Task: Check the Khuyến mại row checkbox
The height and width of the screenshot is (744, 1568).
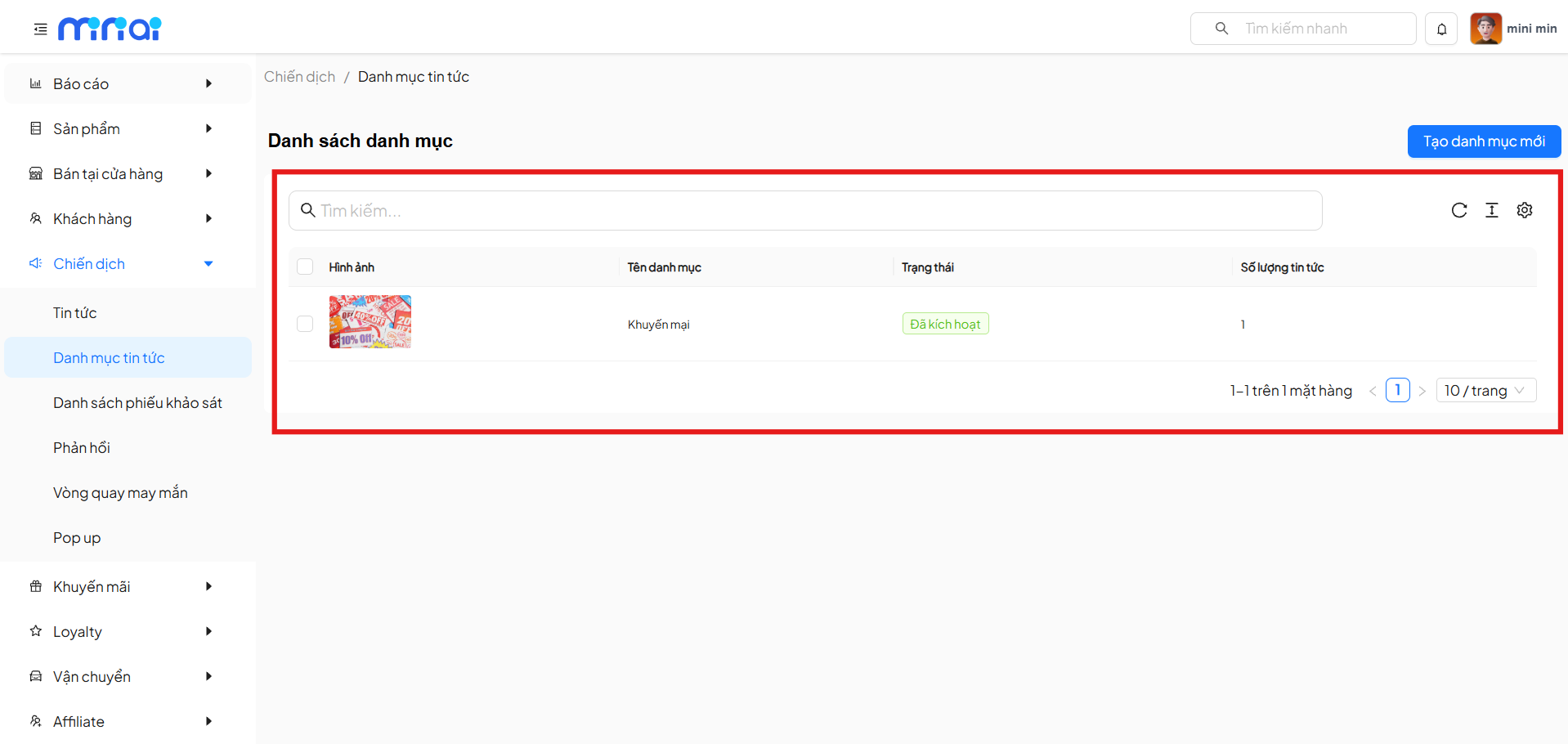Action: pyautogui.click(x=305, y=325)
